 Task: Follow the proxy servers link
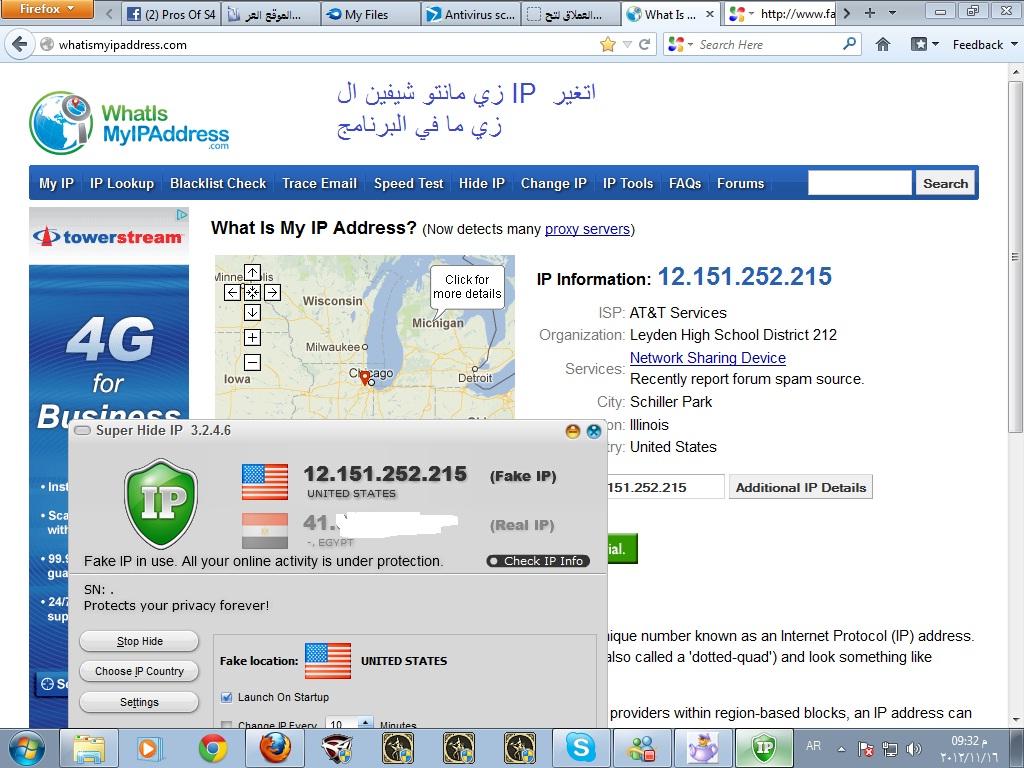tap(587, 229)
